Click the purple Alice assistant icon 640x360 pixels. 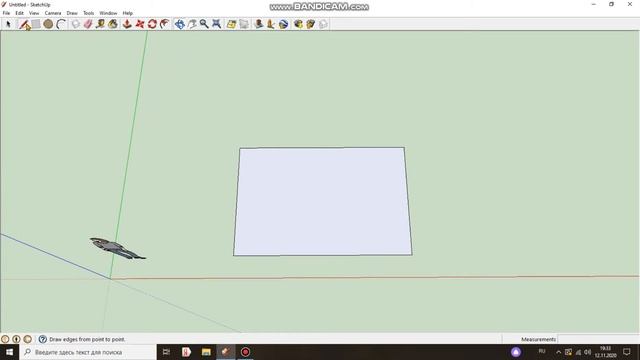516,352
